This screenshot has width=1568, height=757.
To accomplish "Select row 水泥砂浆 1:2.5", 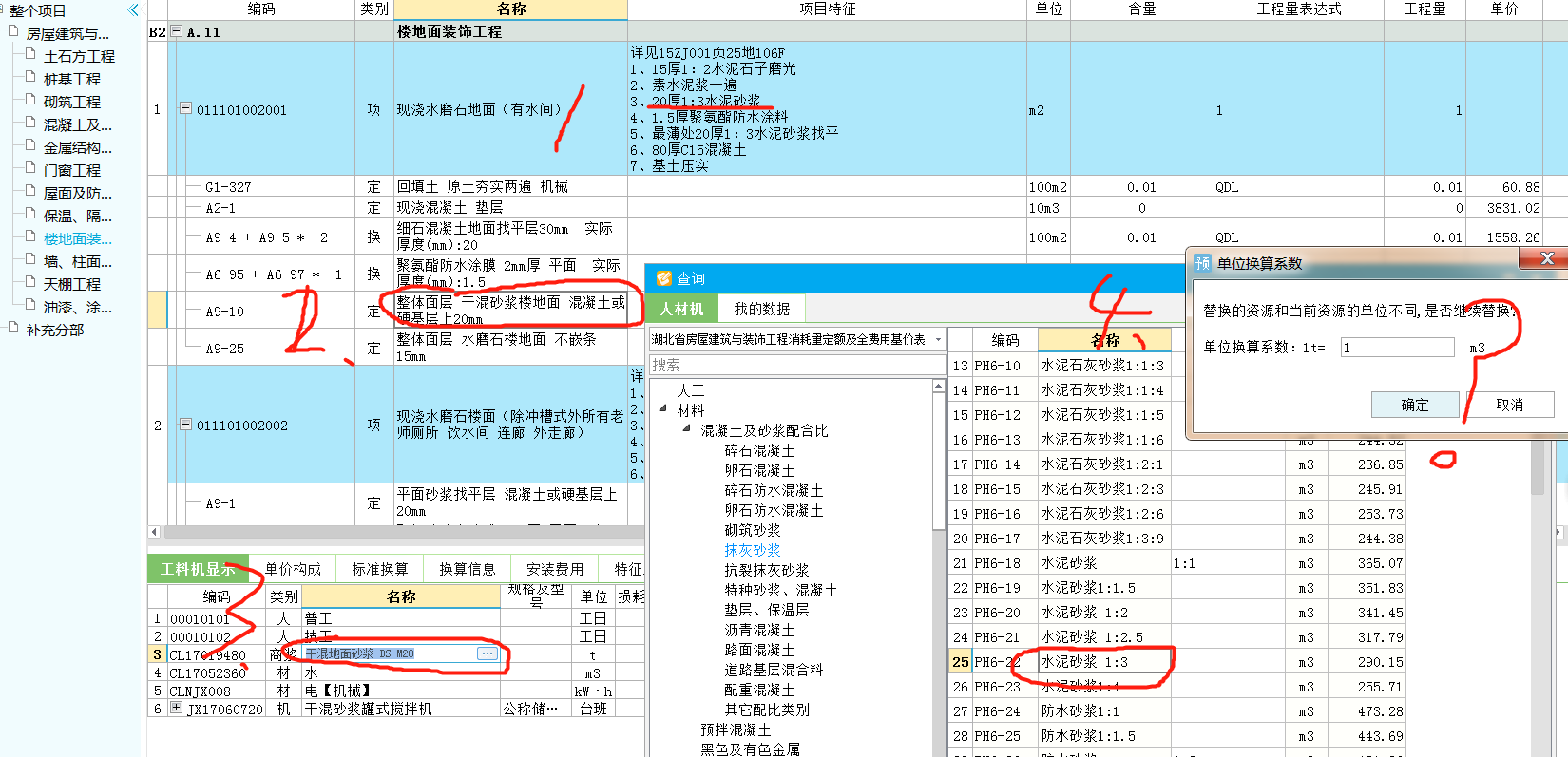I will point(1176,637).
